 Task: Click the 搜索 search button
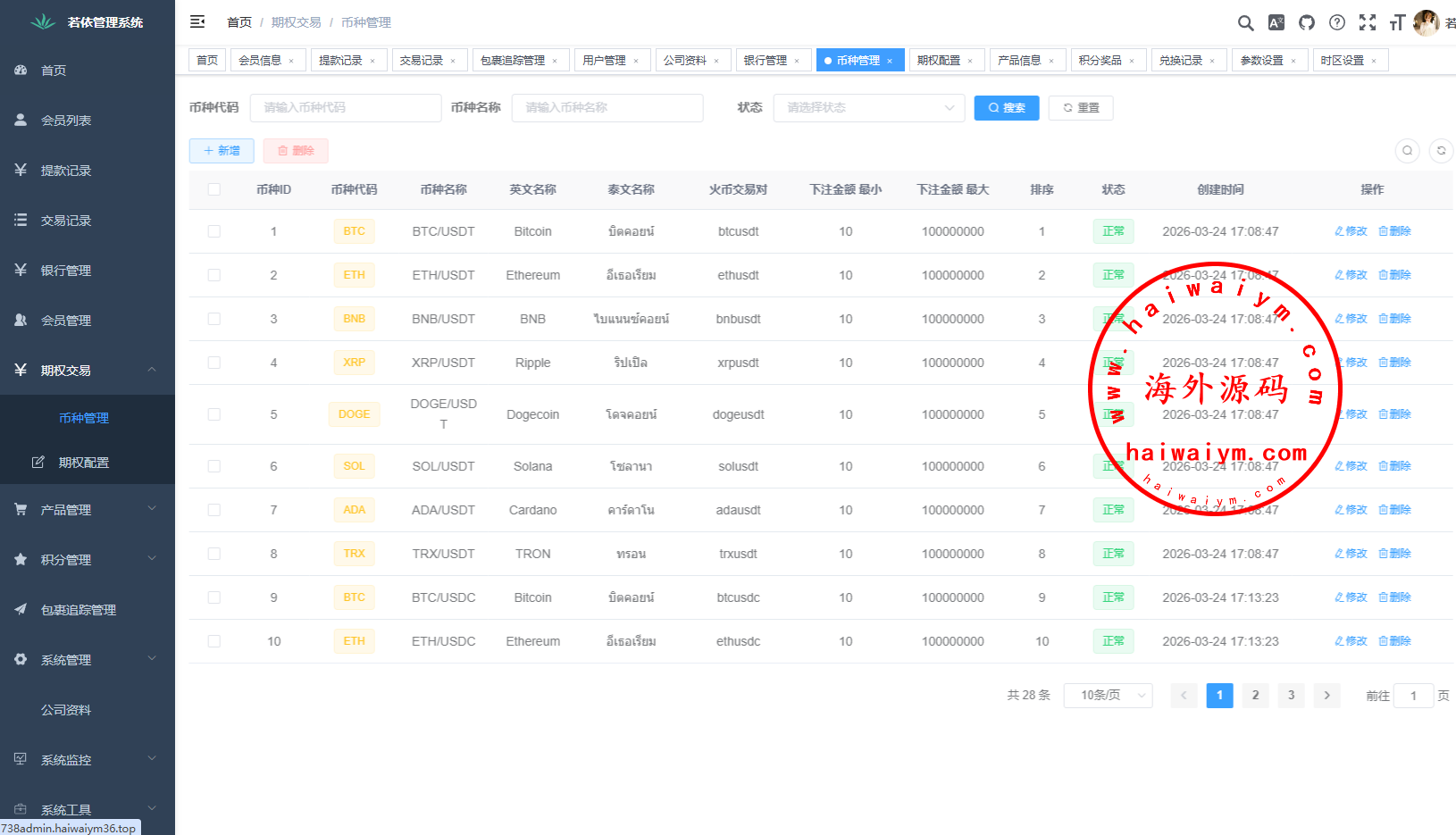point(1007,108)
